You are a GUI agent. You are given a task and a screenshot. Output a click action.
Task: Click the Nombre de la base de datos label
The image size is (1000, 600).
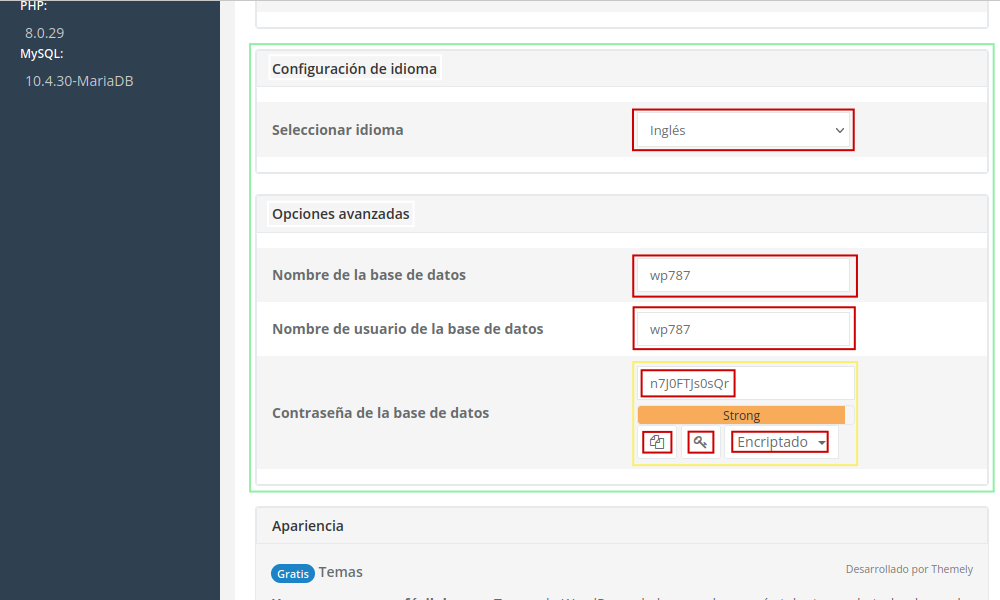tap(368, 275)
